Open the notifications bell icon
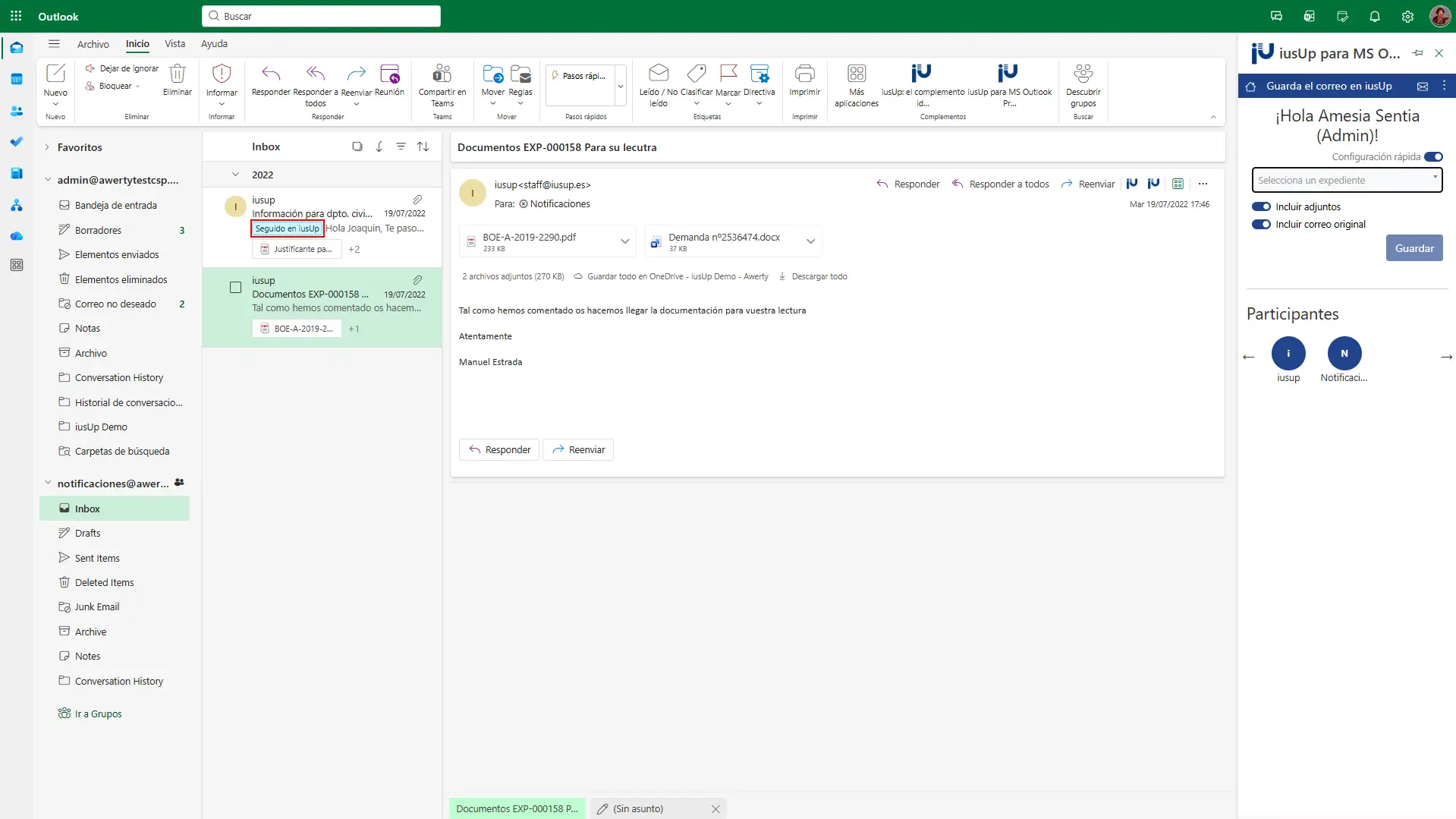 pos(1374,17)
